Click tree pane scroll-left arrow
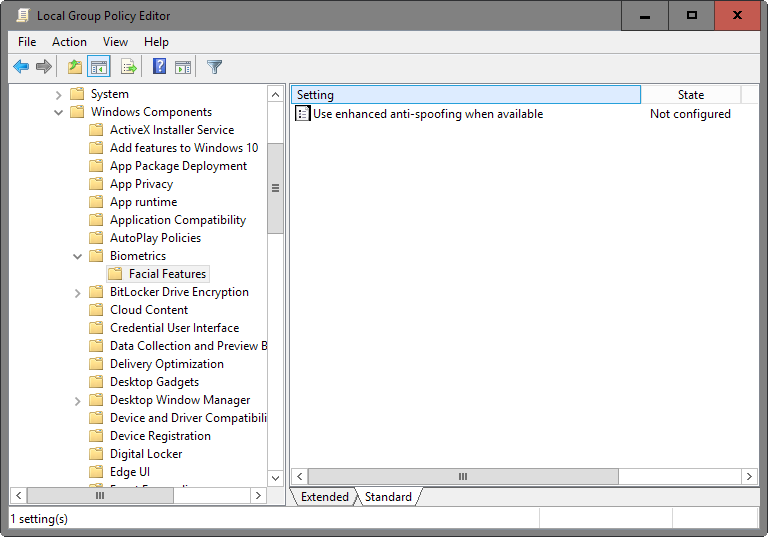768x537 pixels. pos(18,495)
